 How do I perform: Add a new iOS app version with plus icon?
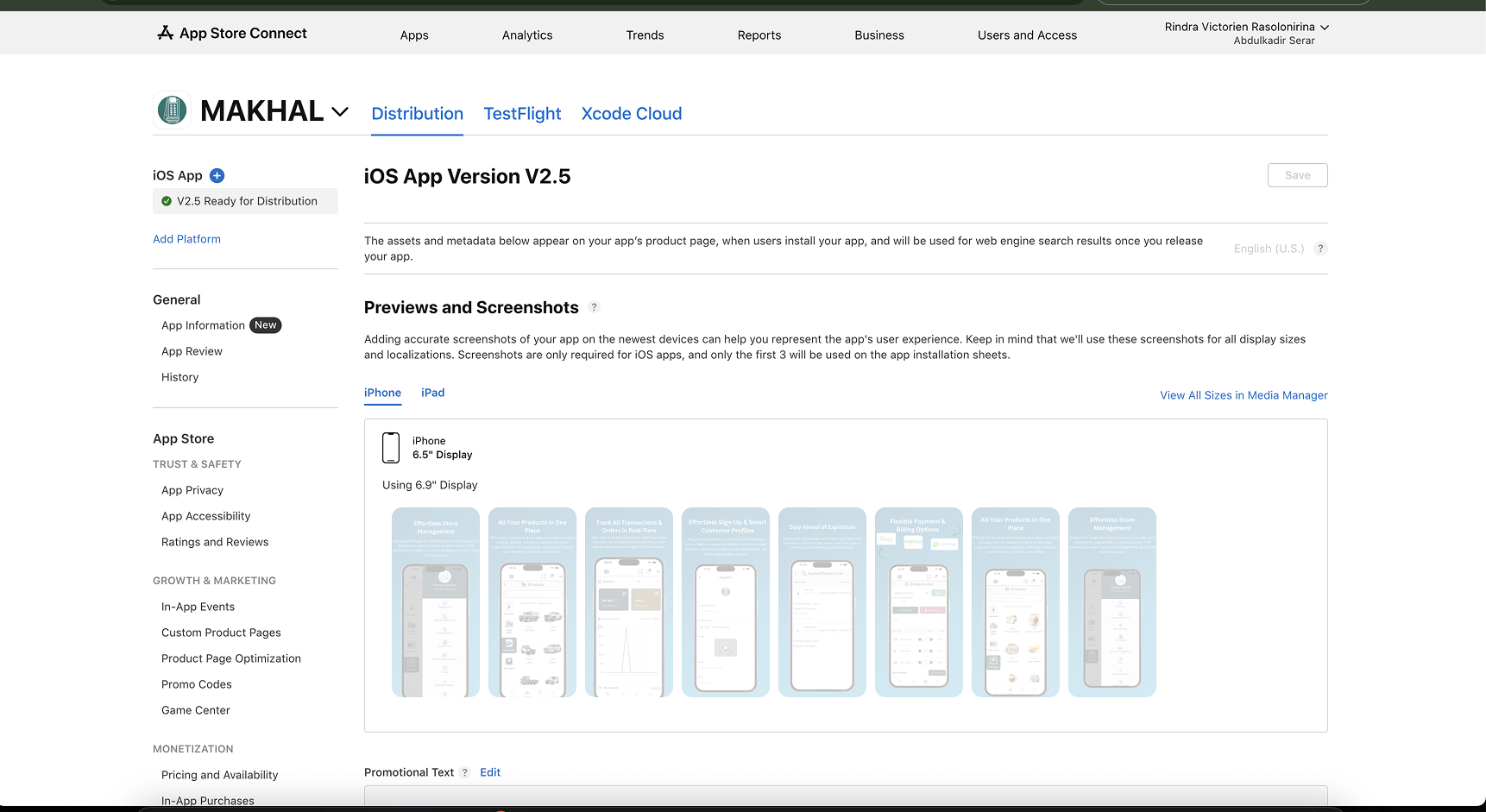coord(217,175)
